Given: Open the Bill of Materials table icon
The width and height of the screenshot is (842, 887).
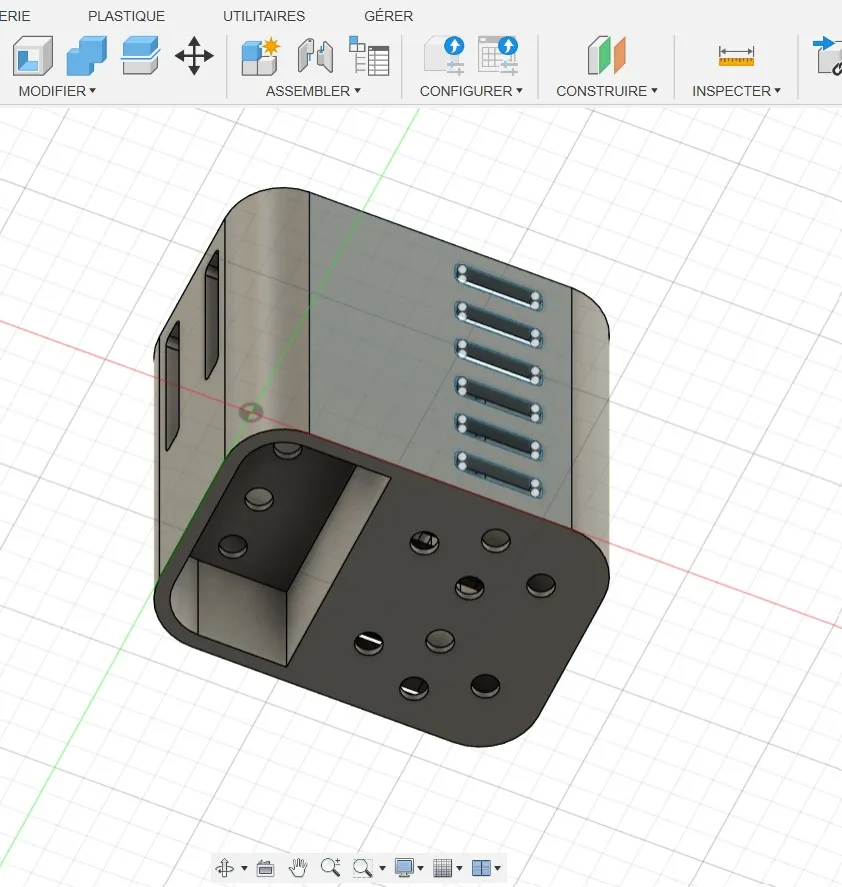Looking at the screenshot, I should coord(369,55).
